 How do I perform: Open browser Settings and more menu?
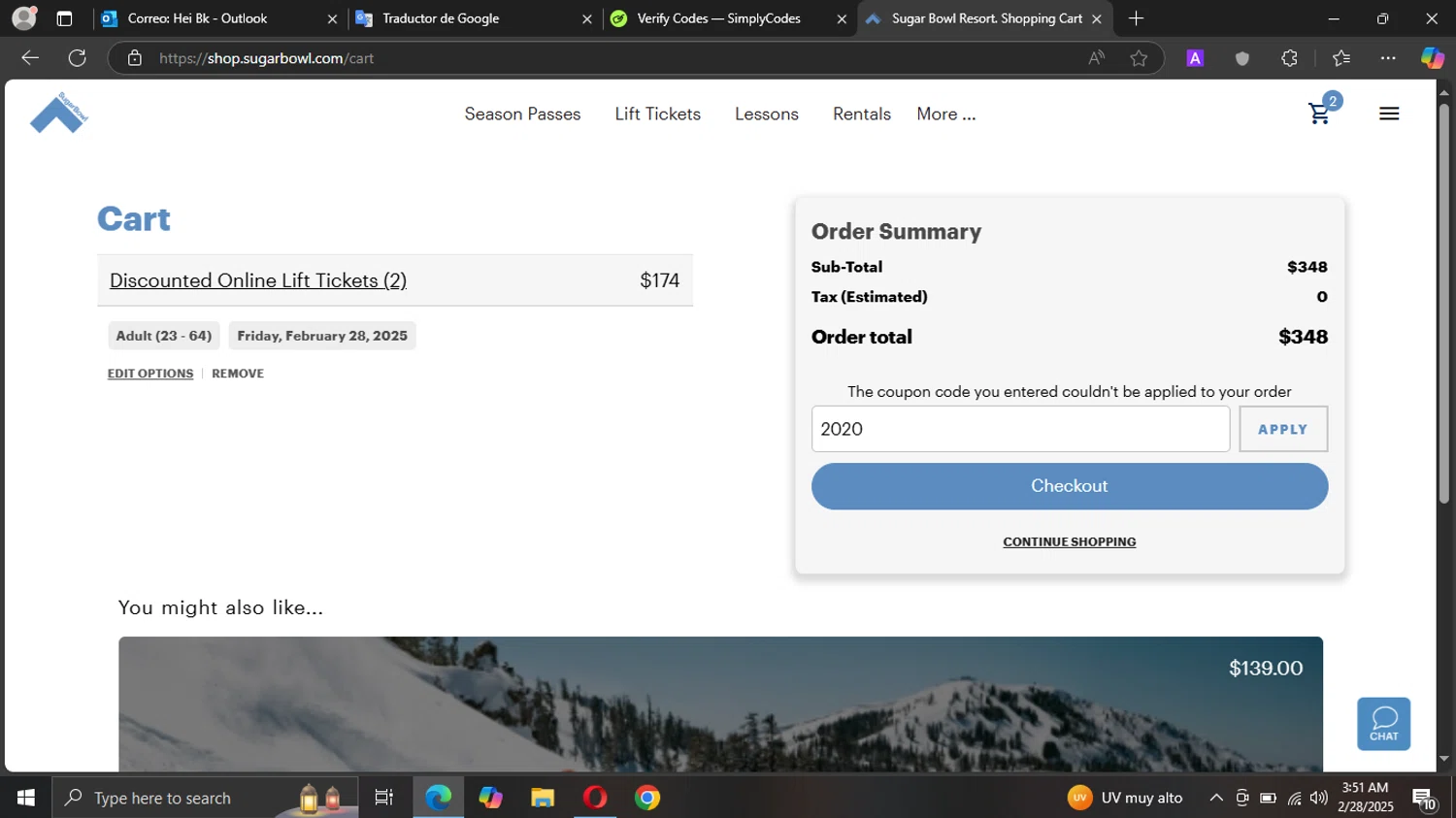coord(1388,58)
